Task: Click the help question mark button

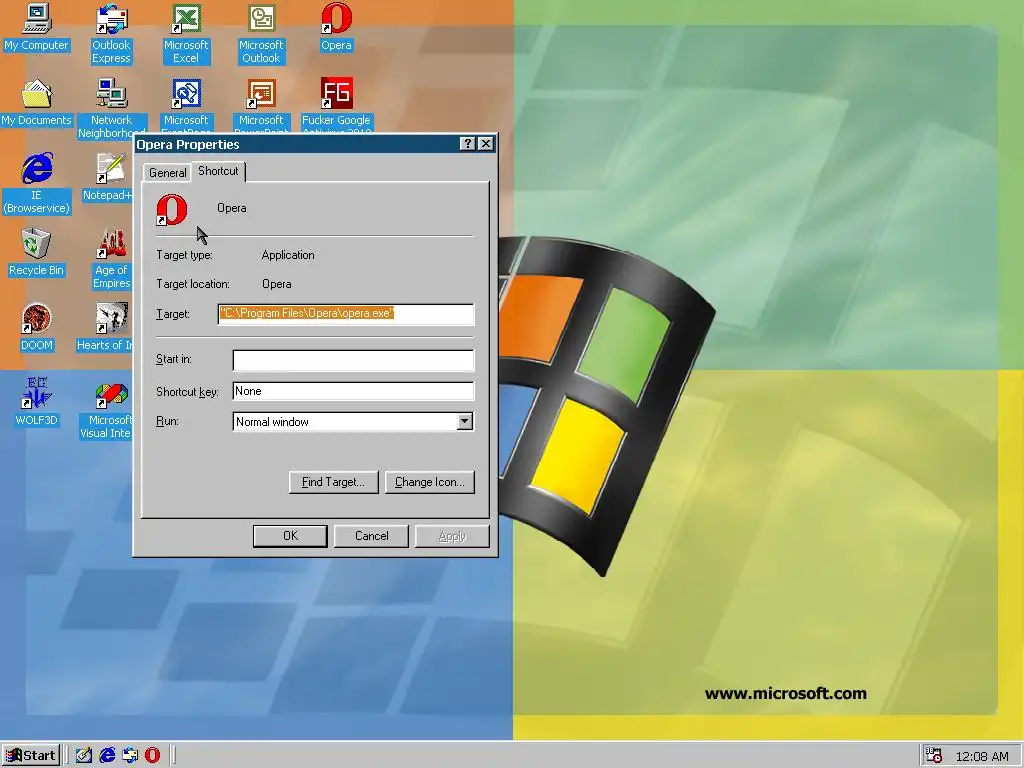Action: tap(467, 144)
